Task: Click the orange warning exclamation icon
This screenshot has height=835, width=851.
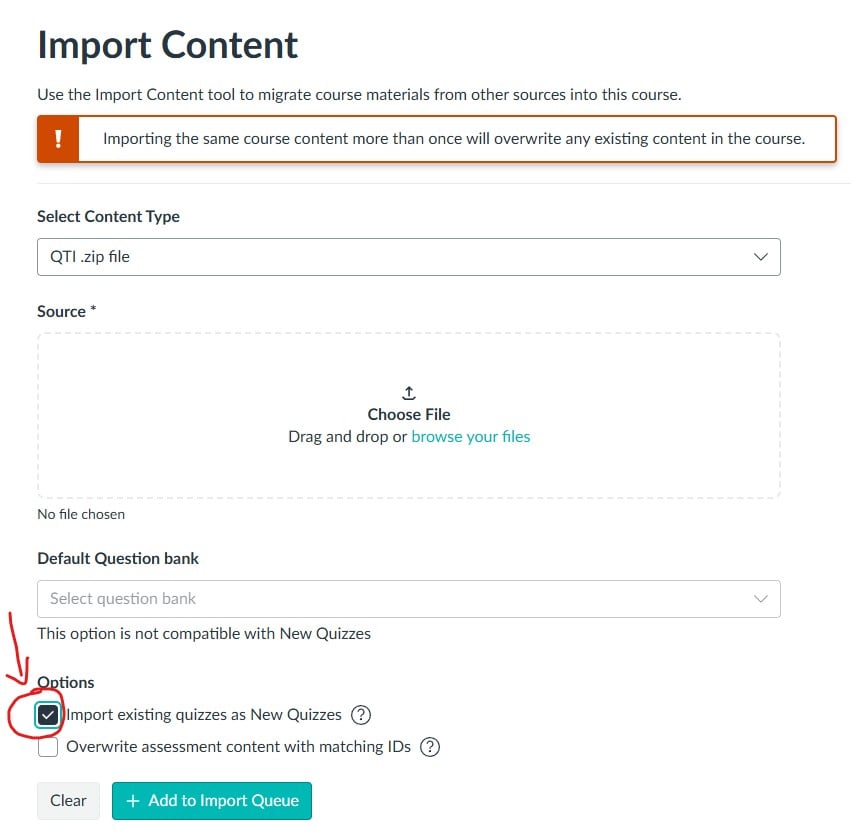Action: coord(57,139)
